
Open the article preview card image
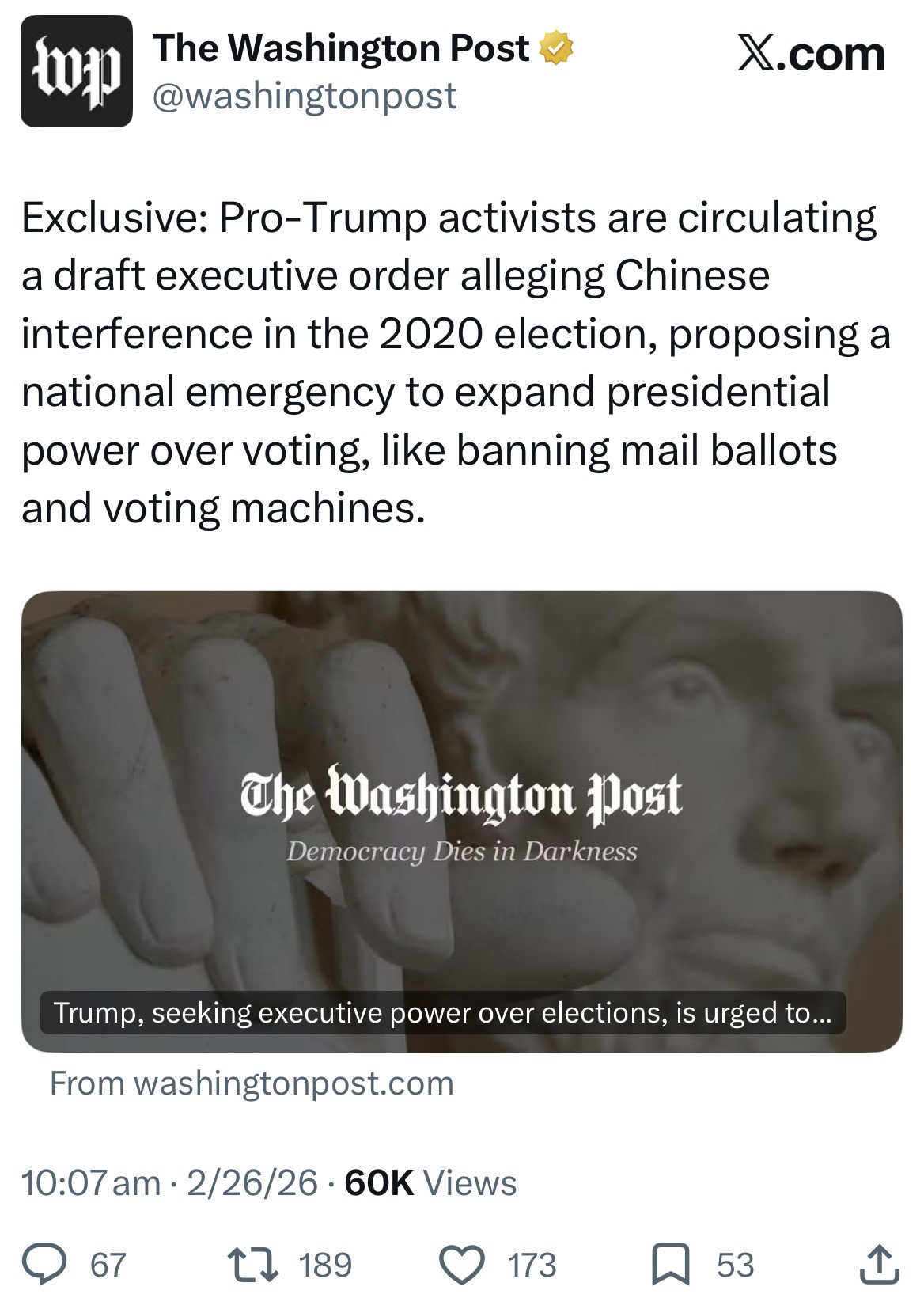click(x=461, y=791)
